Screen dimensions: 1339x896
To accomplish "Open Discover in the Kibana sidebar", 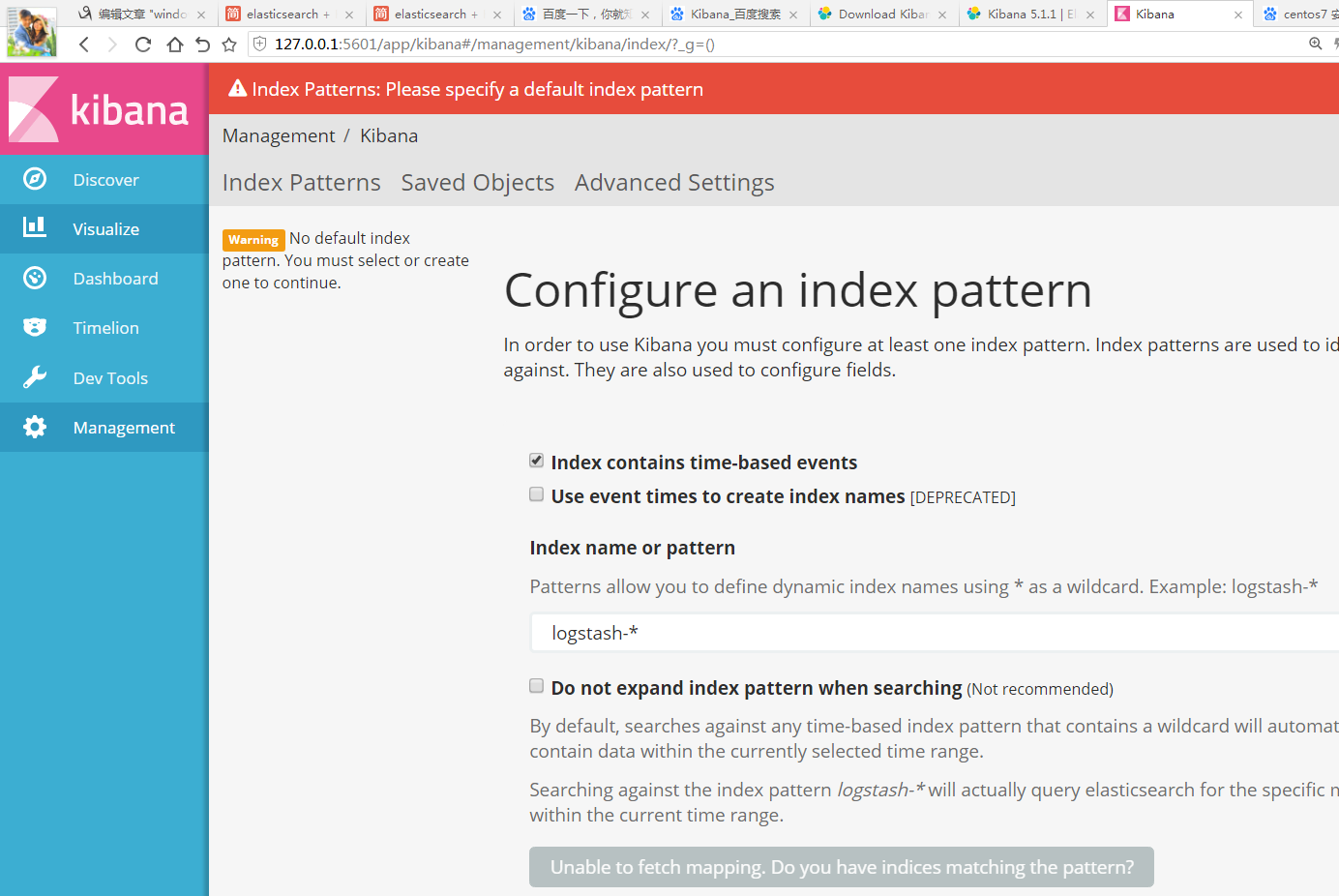I will [104, 180].
